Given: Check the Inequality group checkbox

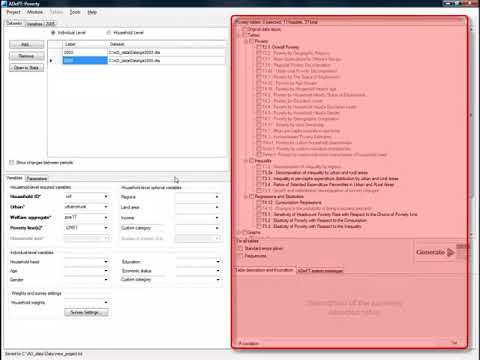Looking at the screenshot, I should [252, 161].
